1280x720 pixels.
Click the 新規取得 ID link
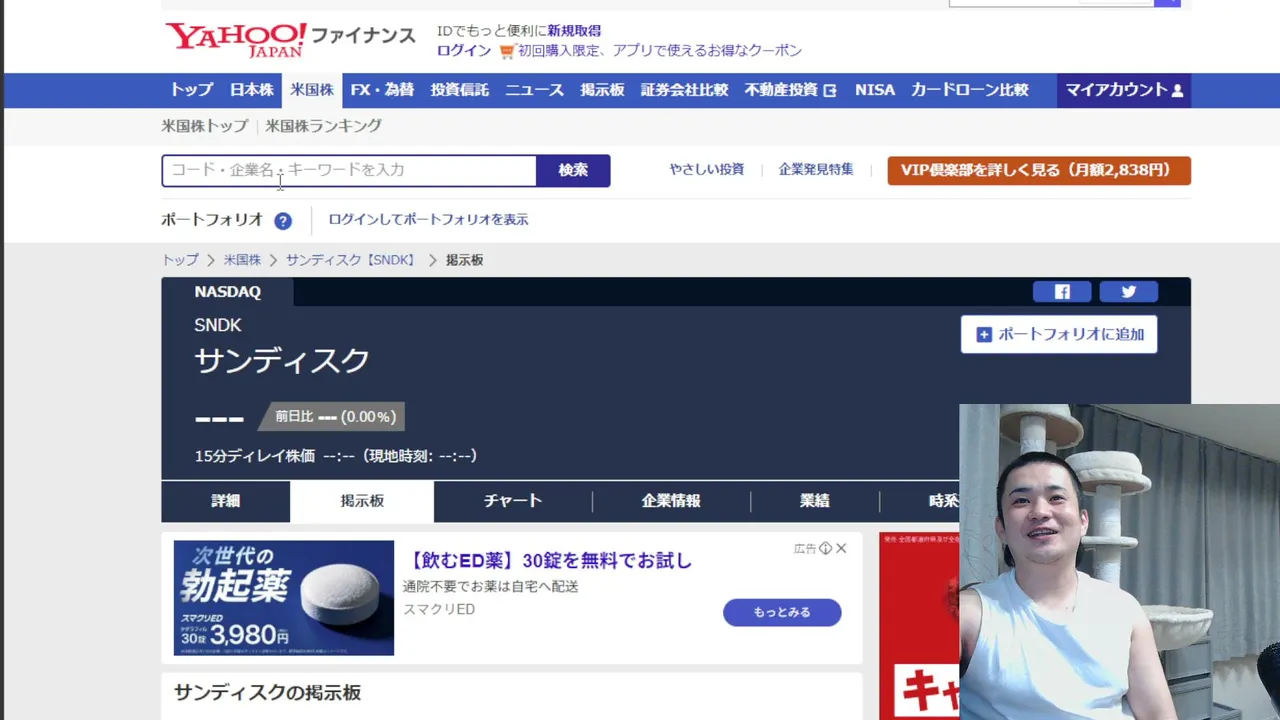click(x=574, y=31)
